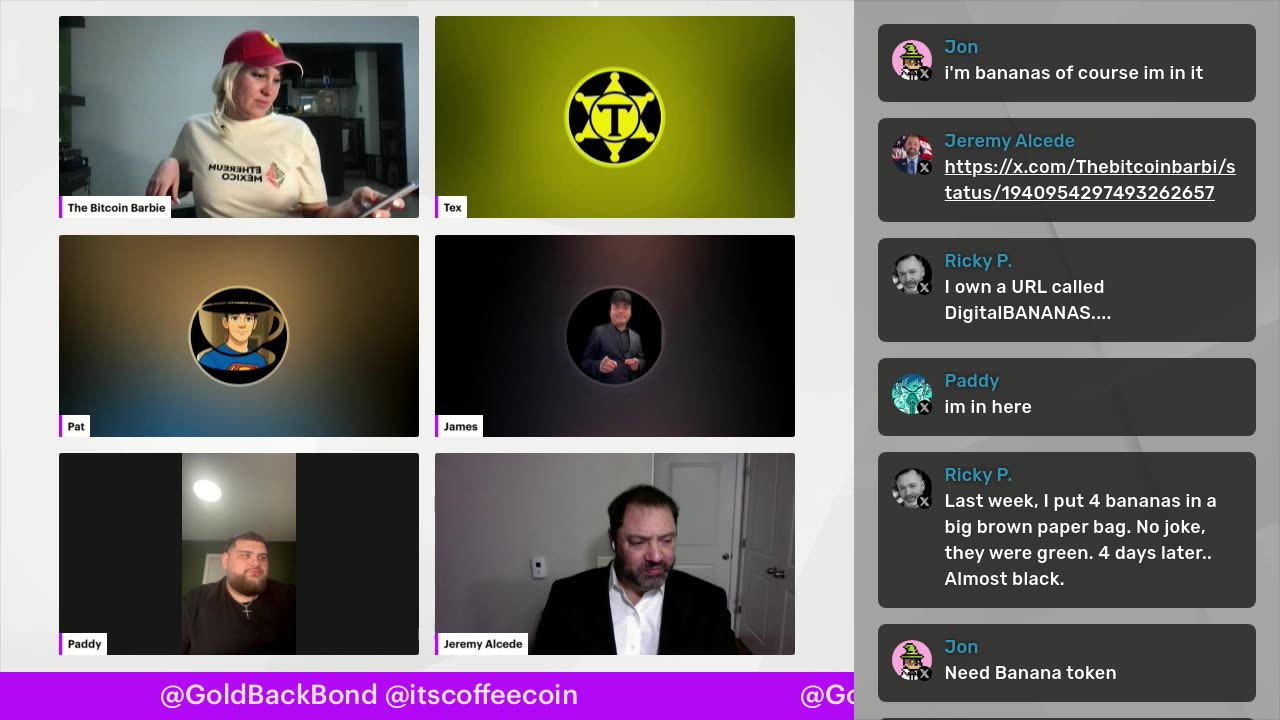Click Jeremy Alcede's chat avatar
The height and width of the screenshot is (720, 1280).
912,155
